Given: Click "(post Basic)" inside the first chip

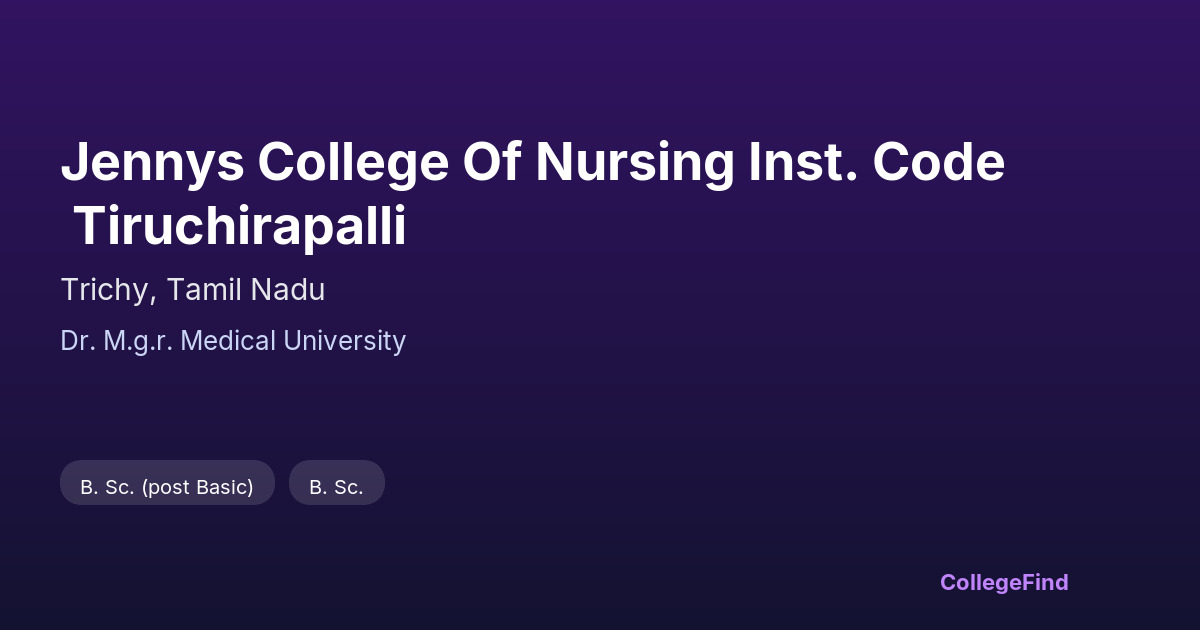Looking at the screenshot, I should [197, 487].
